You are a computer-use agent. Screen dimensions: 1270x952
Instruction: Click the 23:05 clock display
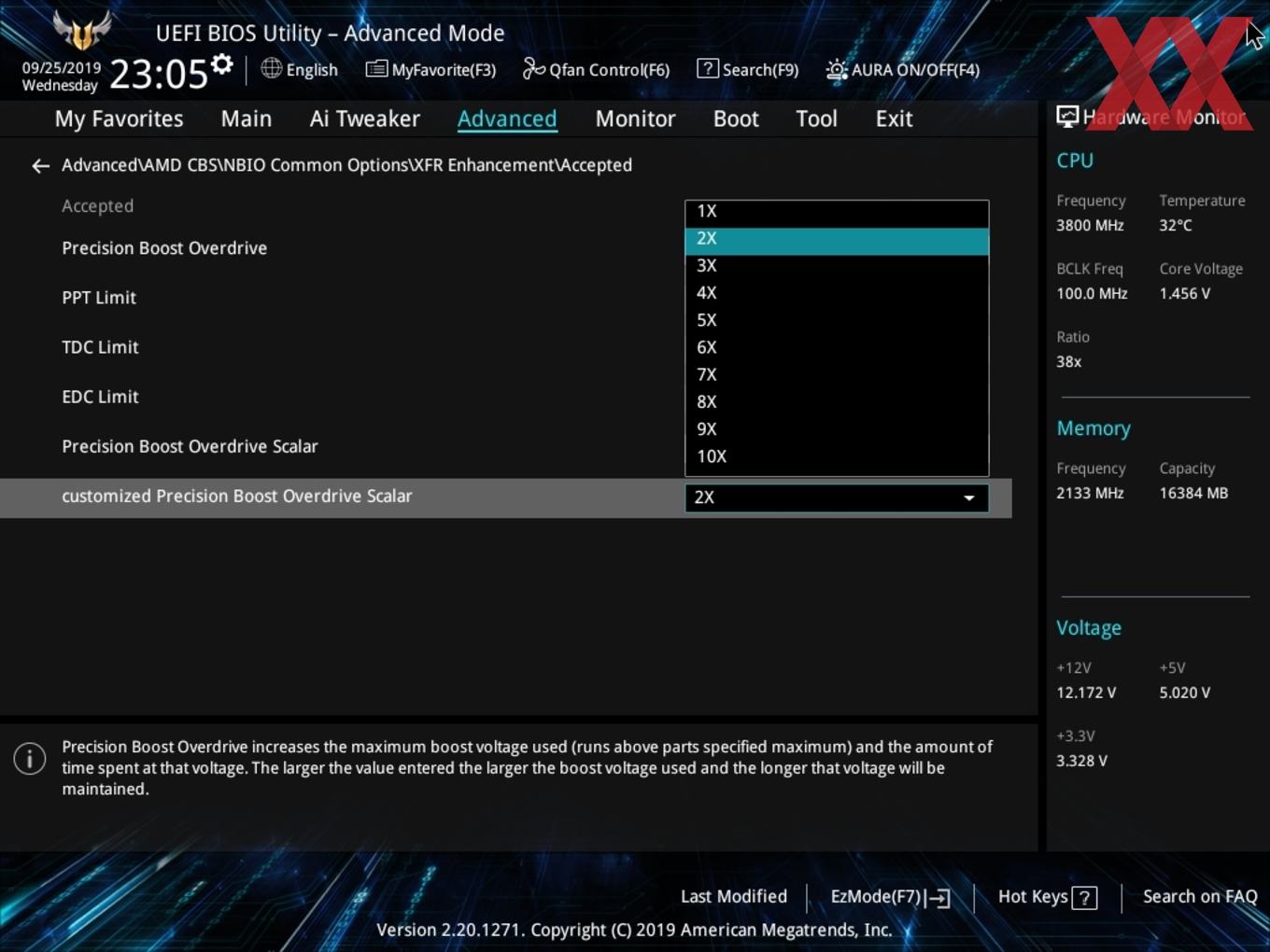click(x=159, y=73)
